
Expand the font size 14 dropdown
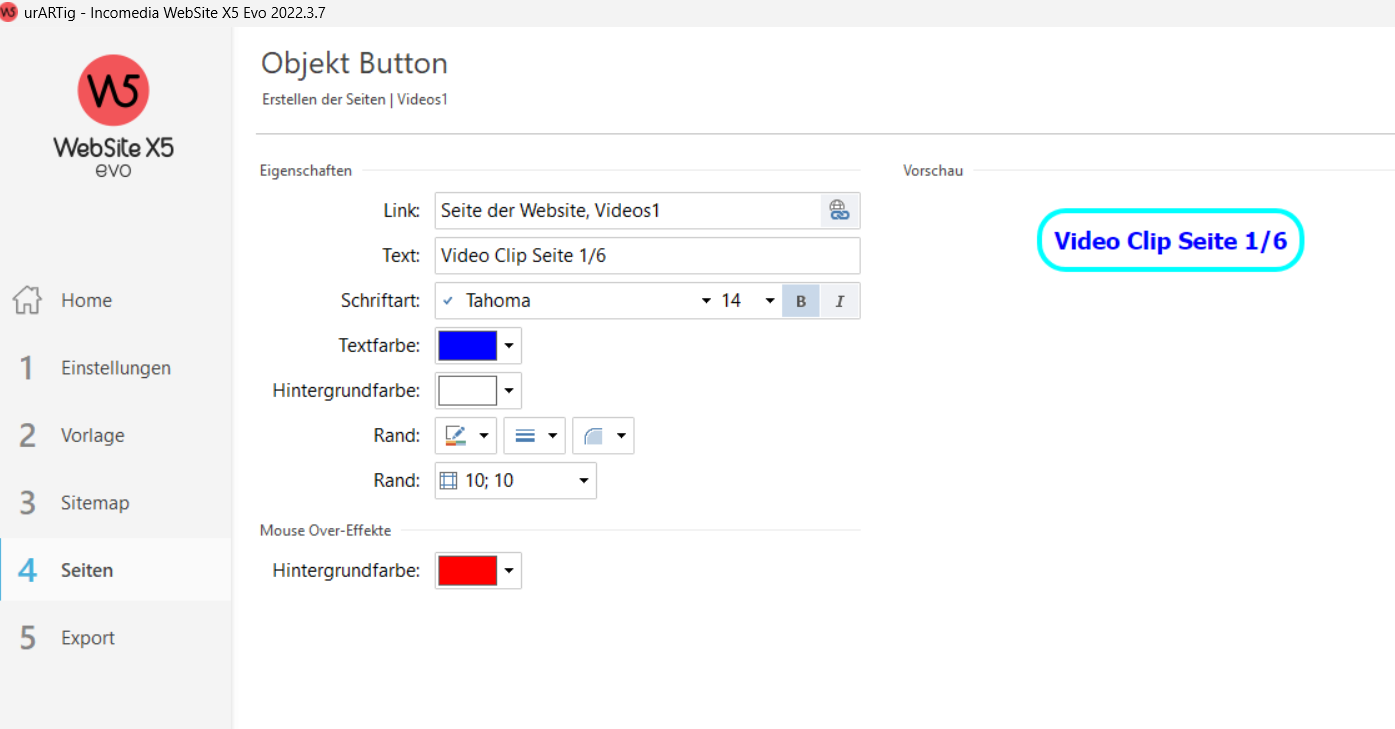[x=769, y=301]
